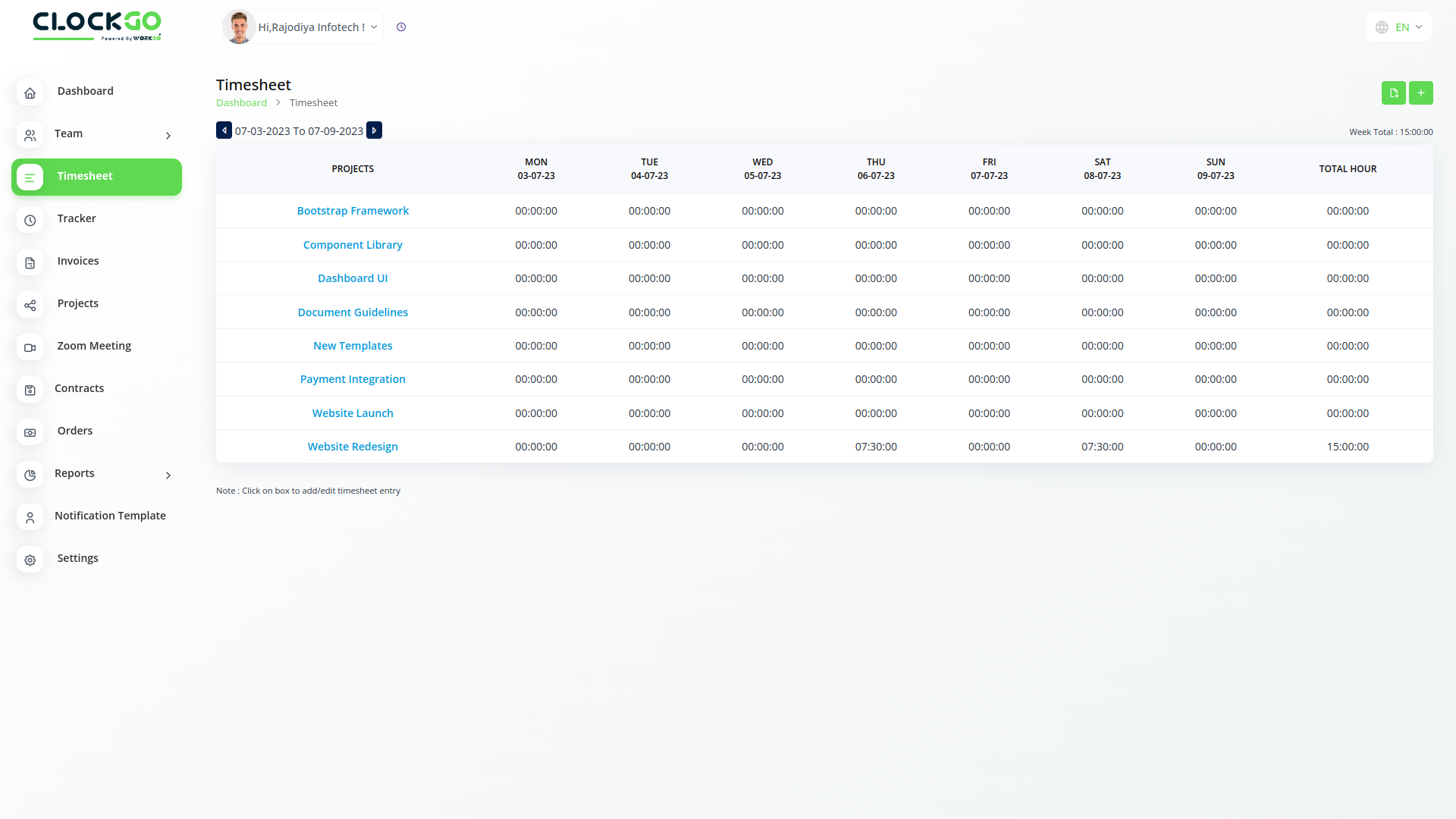Screen dimensions: 1456x819
Task: Select the Projects menu item
Action: (x=77, y=303)
